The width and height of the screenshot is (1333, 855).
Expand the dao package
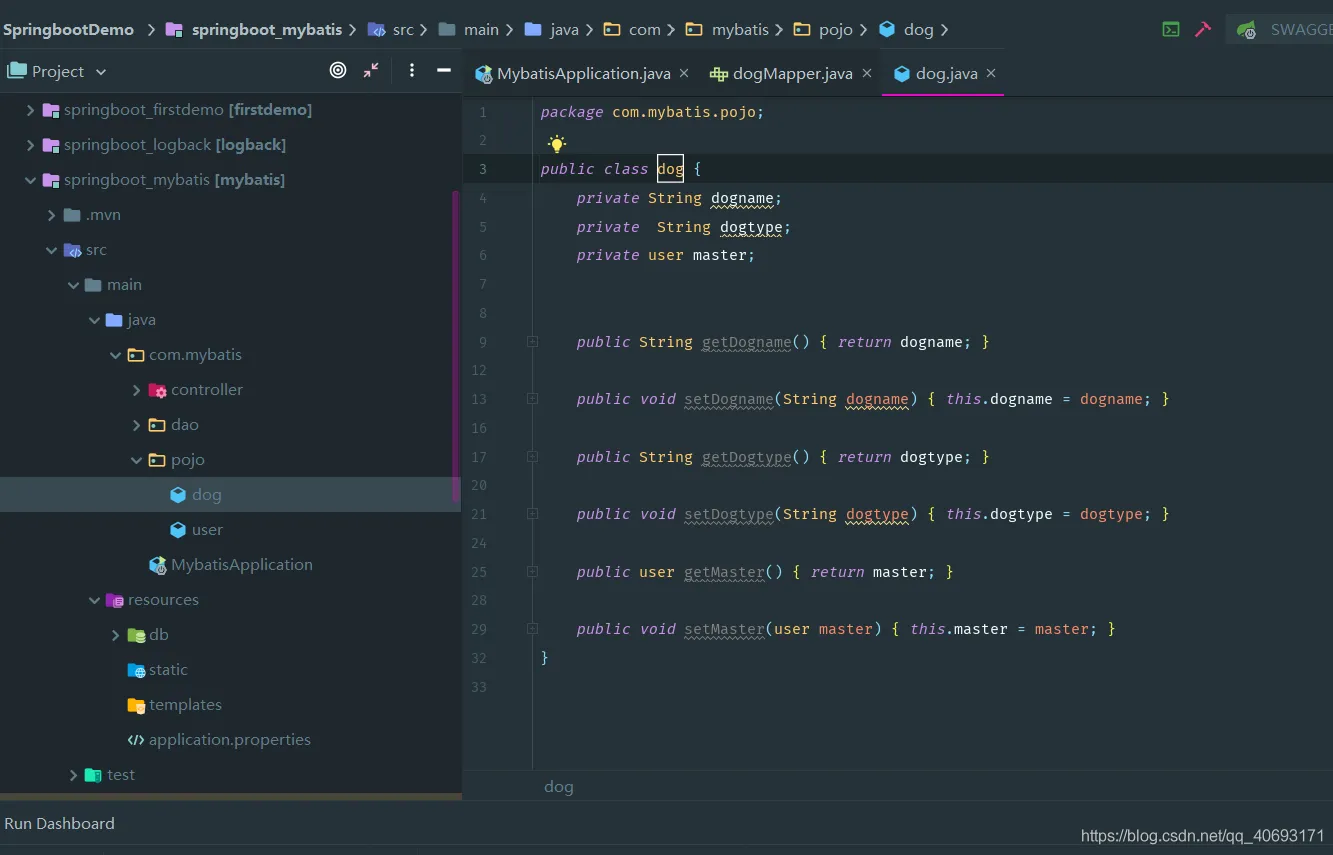(x=137, y=425)
